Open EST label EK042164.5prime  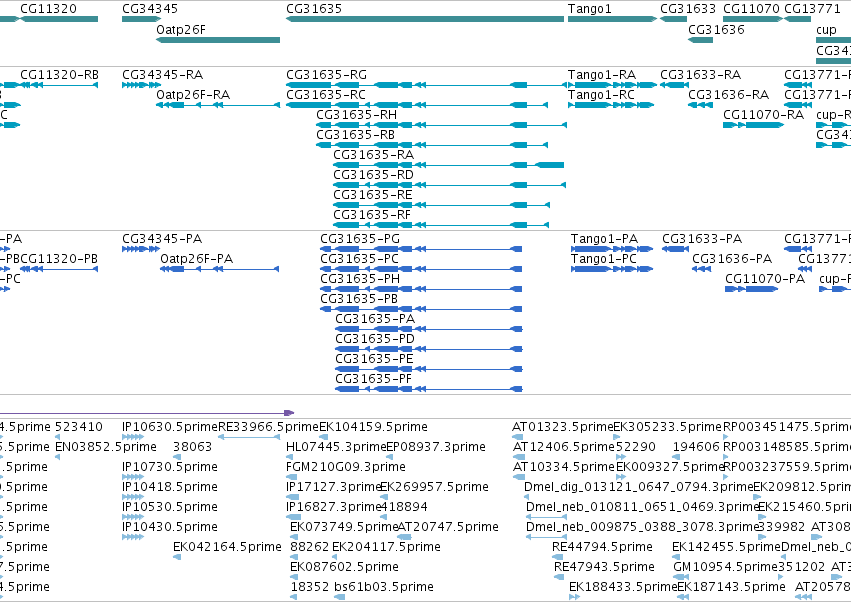(x=227, y=547)
